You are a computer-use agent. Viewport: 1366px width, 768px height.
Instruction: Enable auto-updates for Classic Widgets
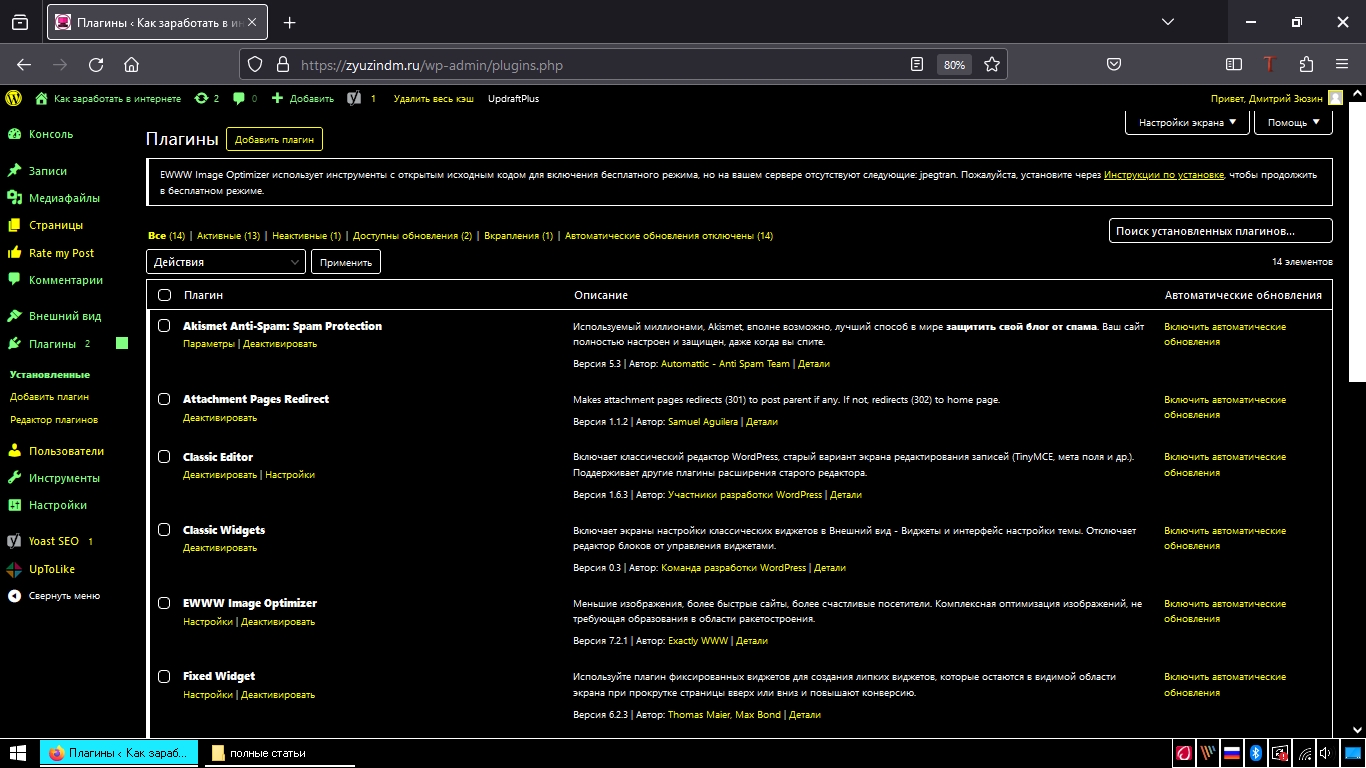pyautogui.click(x=1225, y=538)
